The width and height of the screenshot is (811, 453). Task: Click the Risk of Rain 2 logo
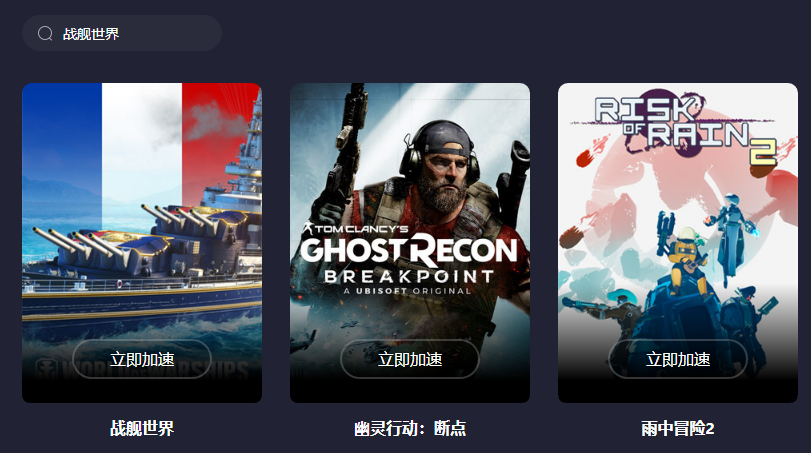685,128
